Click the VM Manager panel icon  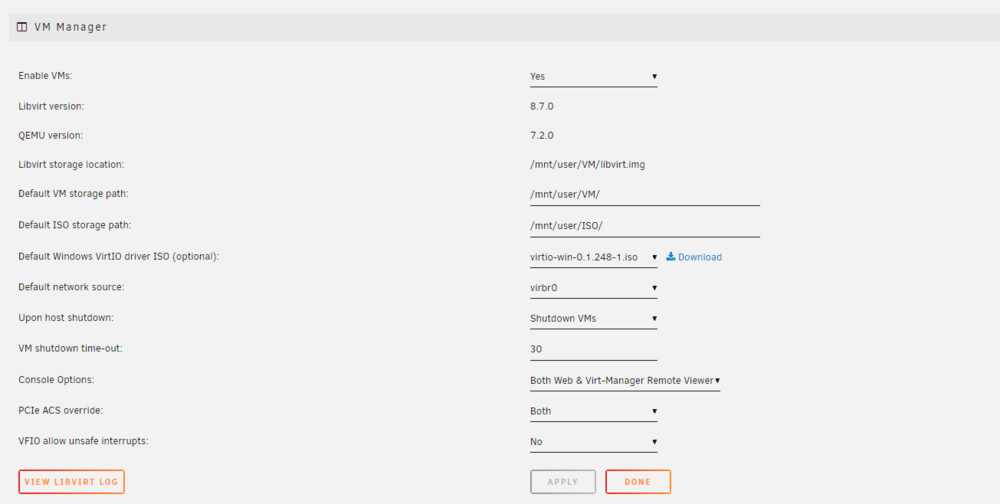[x=22, y=27]
